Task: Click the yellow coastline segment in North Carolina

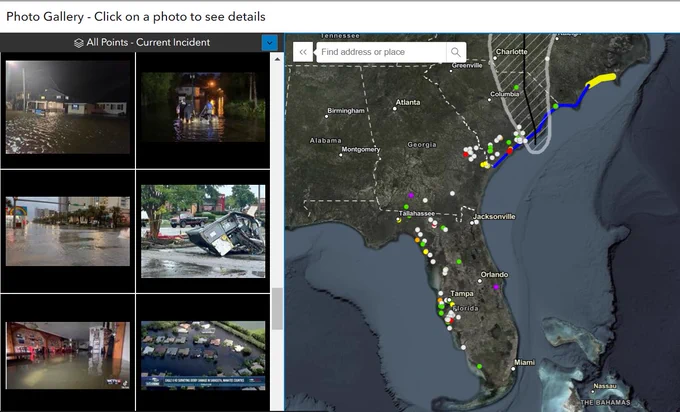Action: point(601,80)
